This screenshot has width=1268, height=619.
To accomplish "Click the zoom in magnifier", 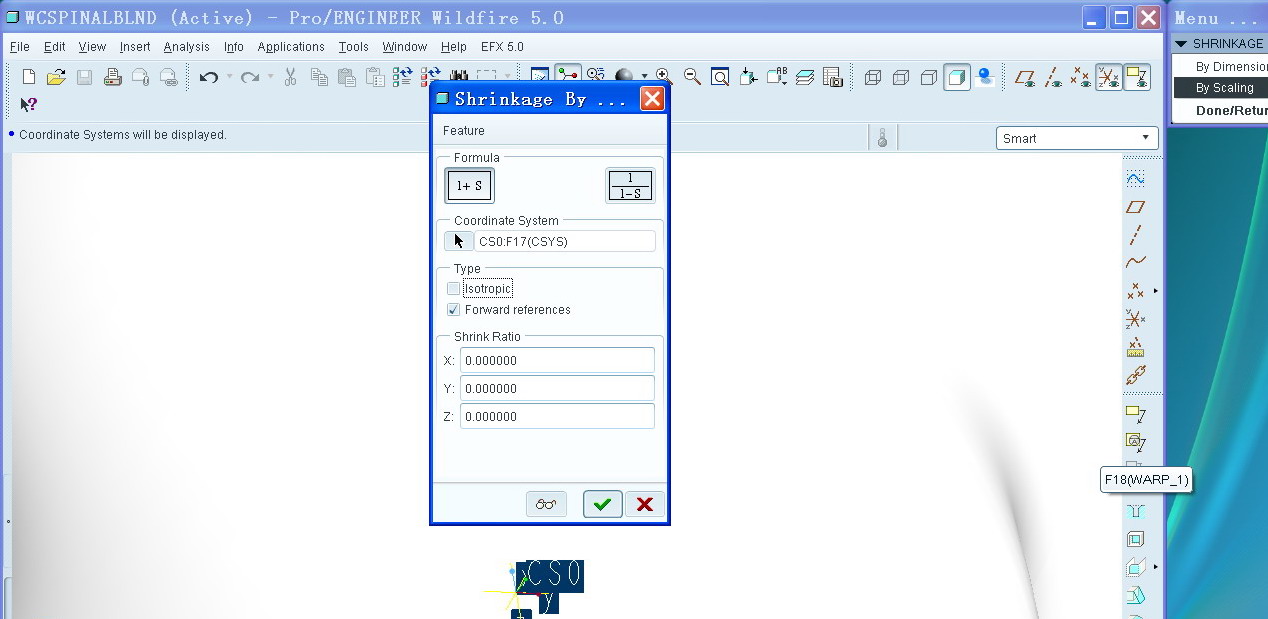I will [663, 76].
